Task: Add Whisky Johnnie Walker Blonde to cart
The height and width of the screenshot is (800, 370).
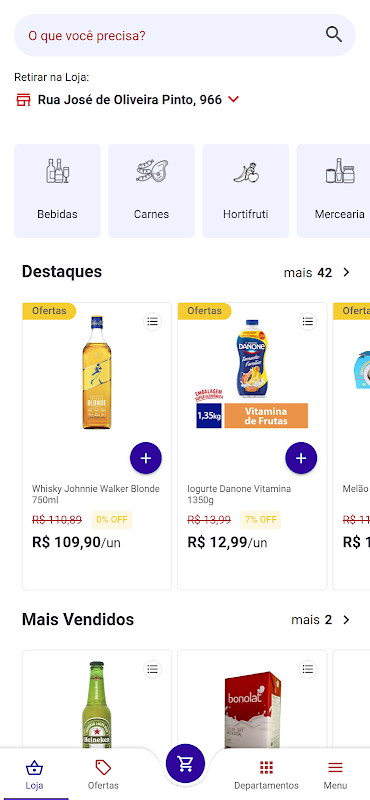Action: tap(146, 458)
